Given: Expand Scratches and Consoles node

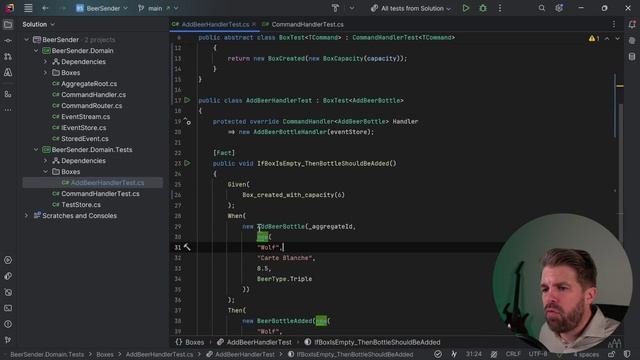Looking at the screenshot, I should click(x=27, y=216).
